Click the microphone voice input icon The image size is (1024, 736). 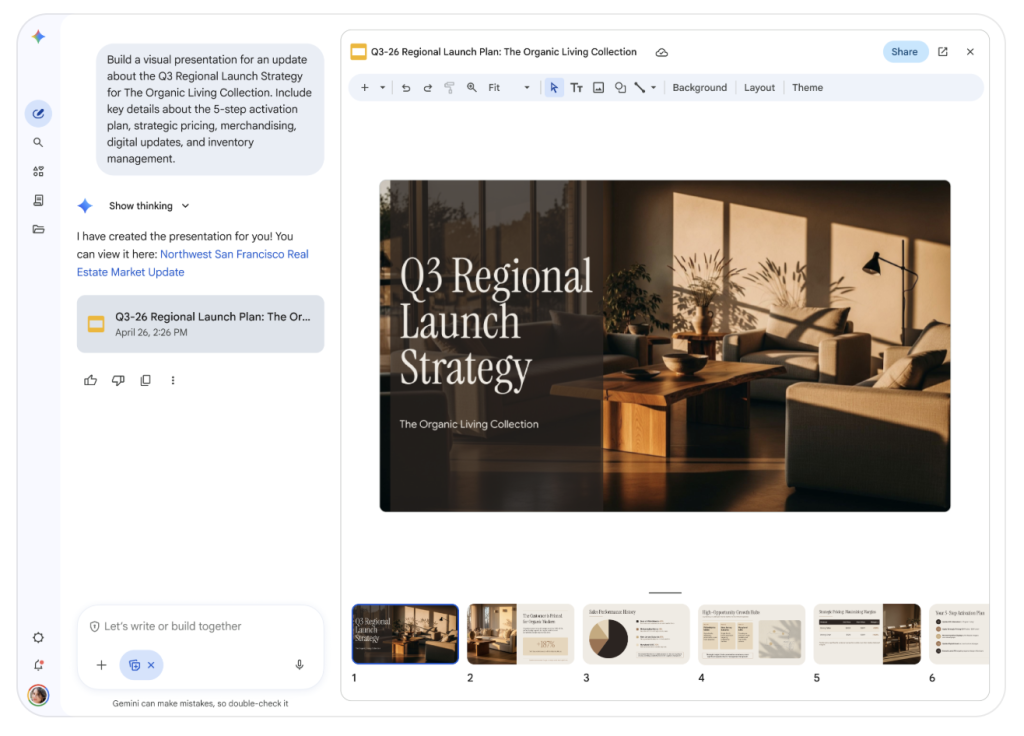tap(299, 665)
